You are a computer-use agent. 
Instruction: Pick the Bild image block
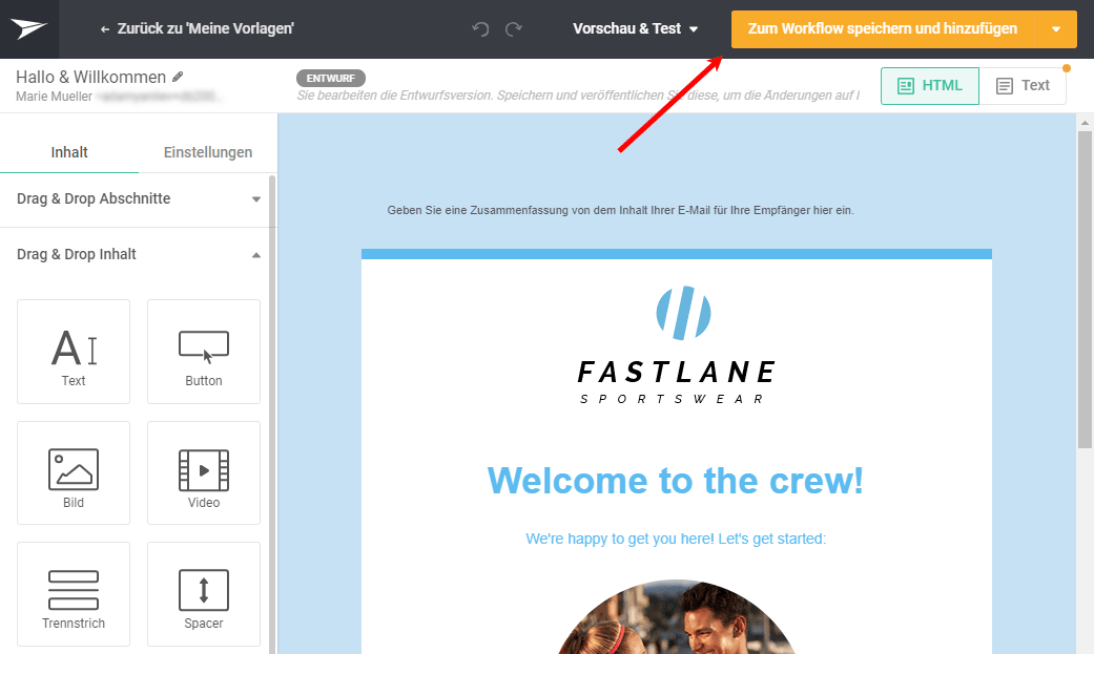[x=73, y=473]
